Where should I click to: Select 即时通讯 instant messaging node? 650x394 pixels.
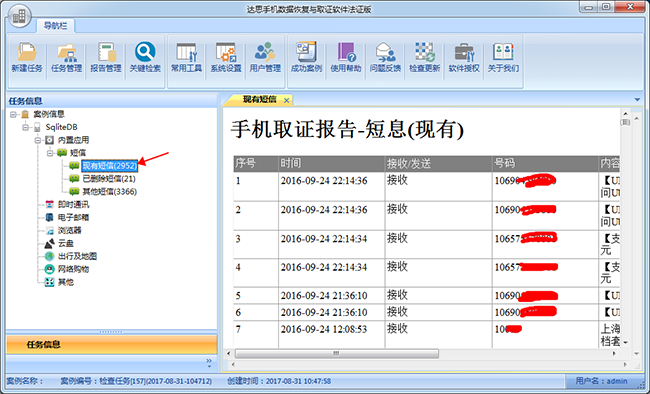click(x=73, y=204)
